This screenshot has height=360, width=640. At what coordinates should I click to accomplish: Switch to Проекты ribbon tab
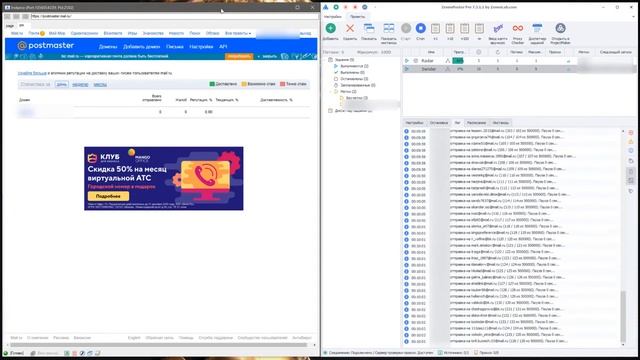tap(358, 17)
